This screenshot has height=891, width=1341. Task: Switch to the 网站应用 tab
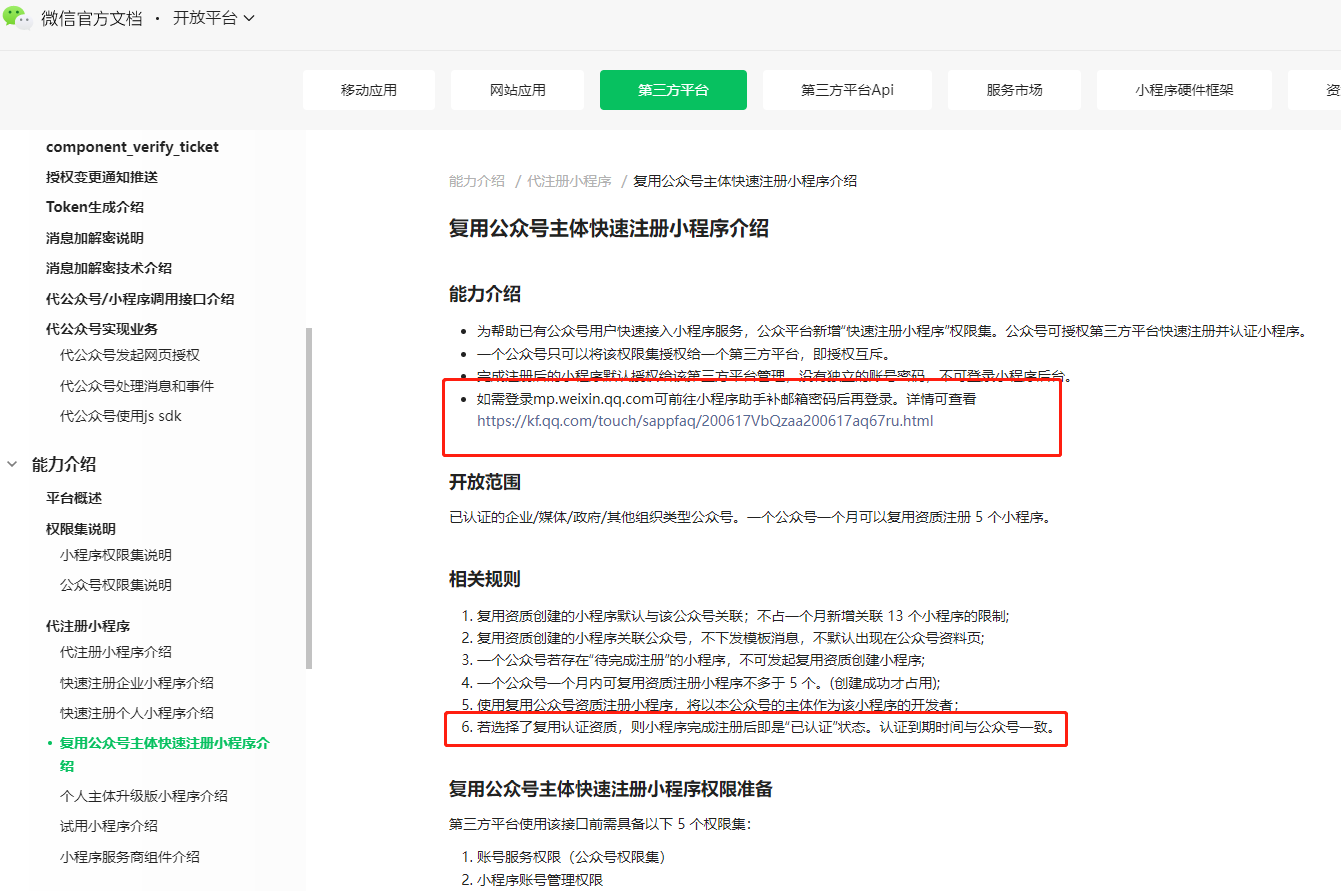click(518, 90)
